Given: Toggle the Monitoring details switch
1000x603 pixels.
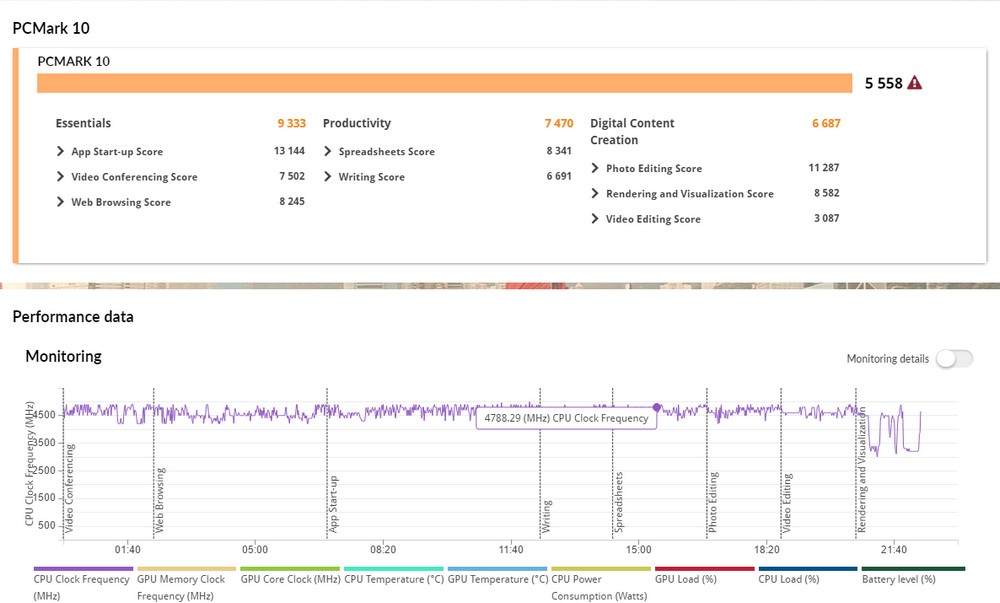Looking at the screenshot, I should (x=954, y=359).
